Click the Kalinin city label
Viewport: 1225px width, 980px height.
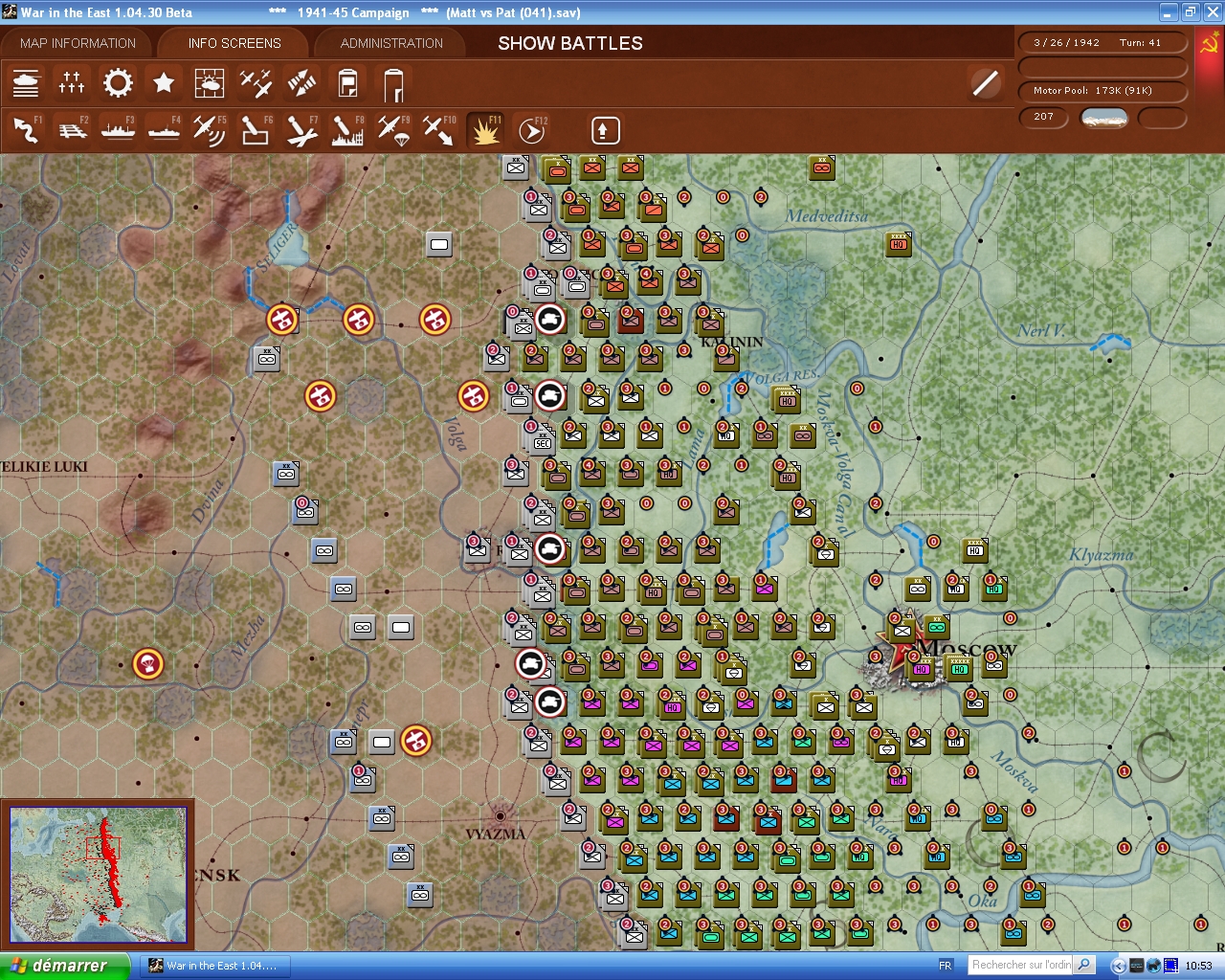coord(732,342)
